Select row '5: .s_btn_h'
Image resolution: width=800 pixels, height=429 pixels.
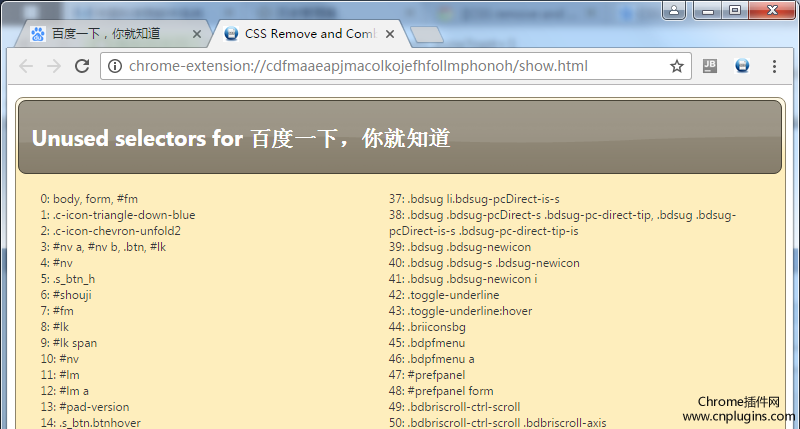click(x=68, y=279)
